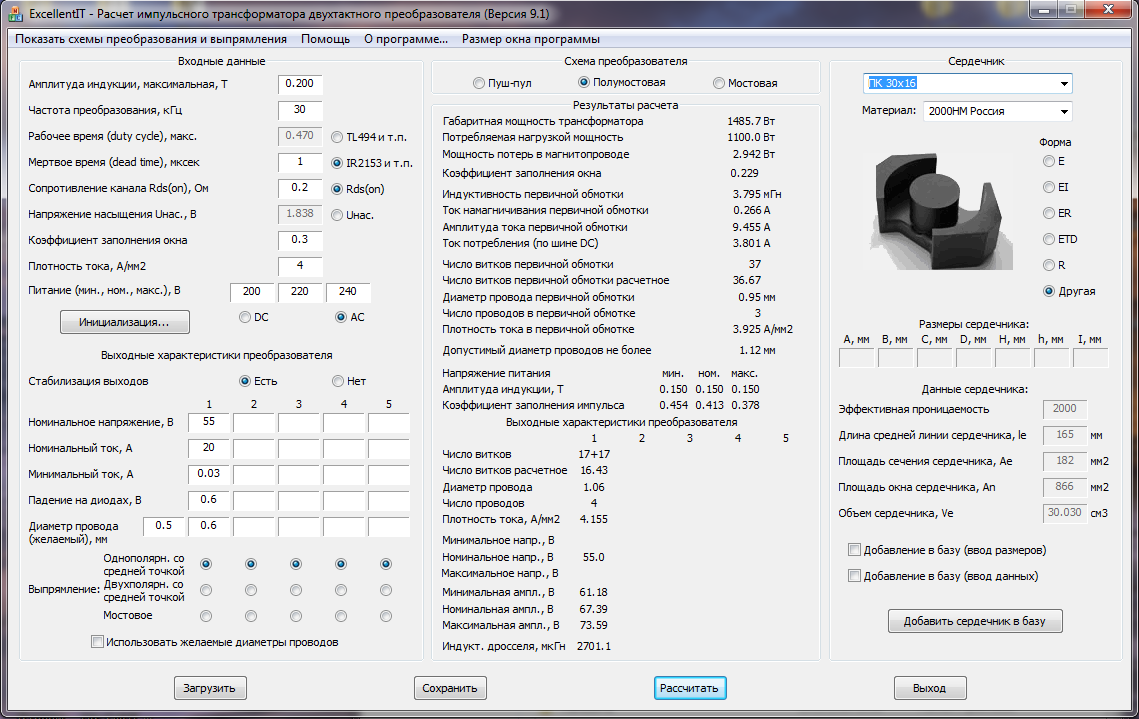Screen dimensions: 1139x719
Task: Choose the ETD core shape option
Action: [x=1048, y=239]
